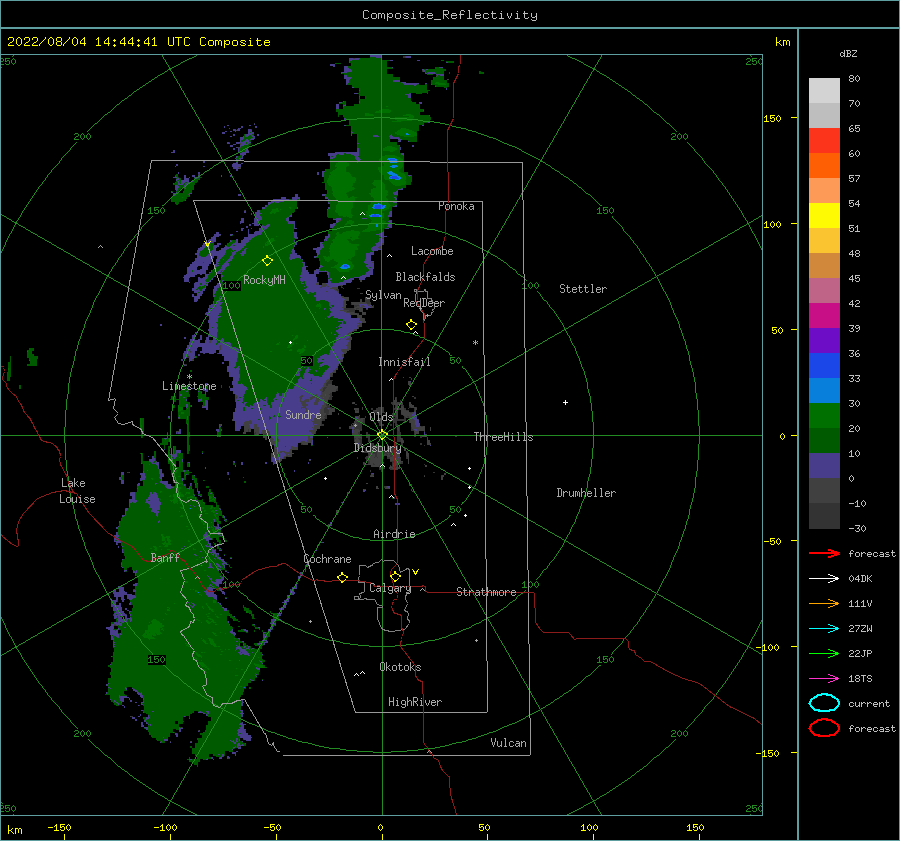This screenshot has height=841, width=900.
Task: Select the bright green 30 dBZ swatch
Action: pos(824,415)
